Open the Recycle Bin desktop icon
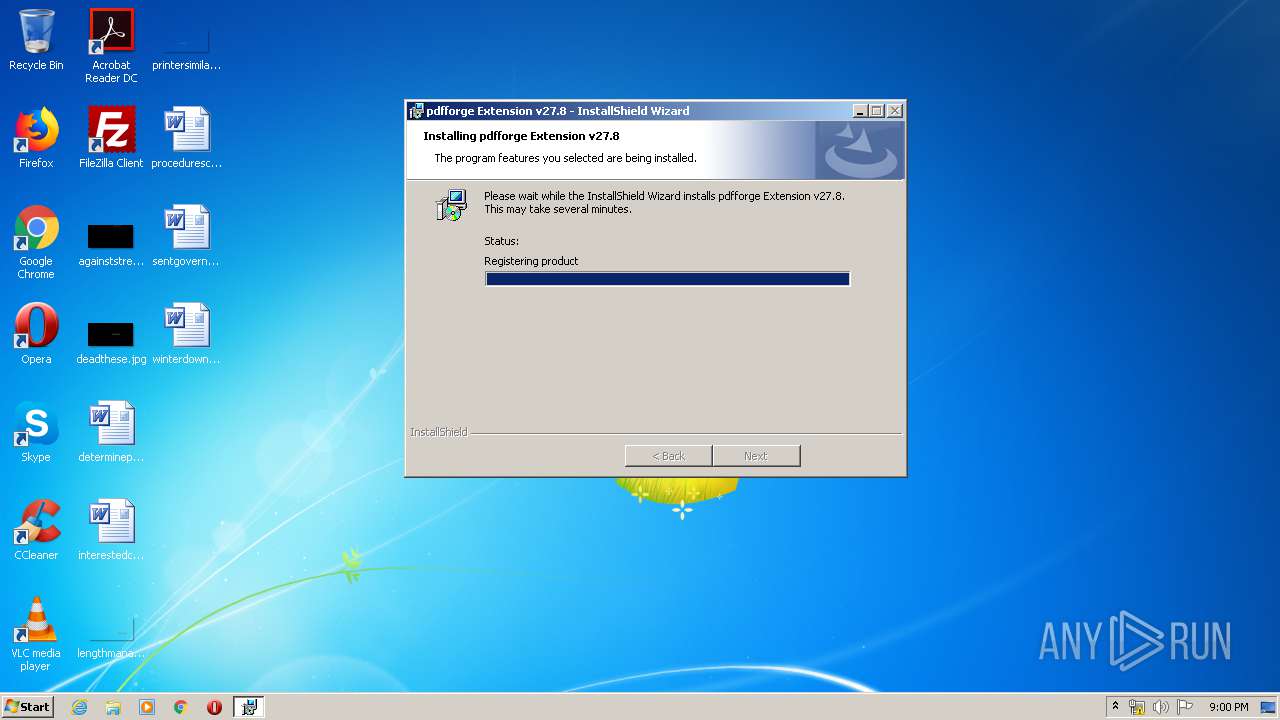1280x720 pixels. [36, 40]
